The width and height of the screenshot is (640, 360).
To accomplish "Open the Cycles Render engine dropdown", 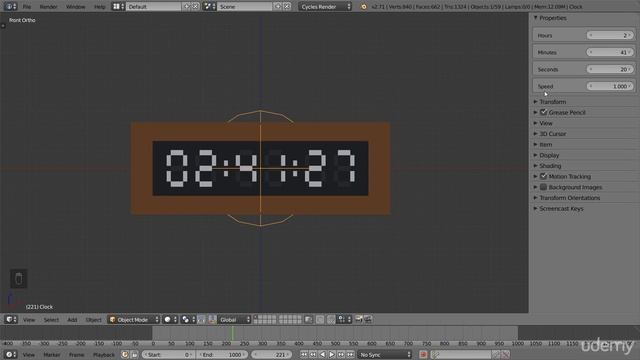I will coord(325,7).
